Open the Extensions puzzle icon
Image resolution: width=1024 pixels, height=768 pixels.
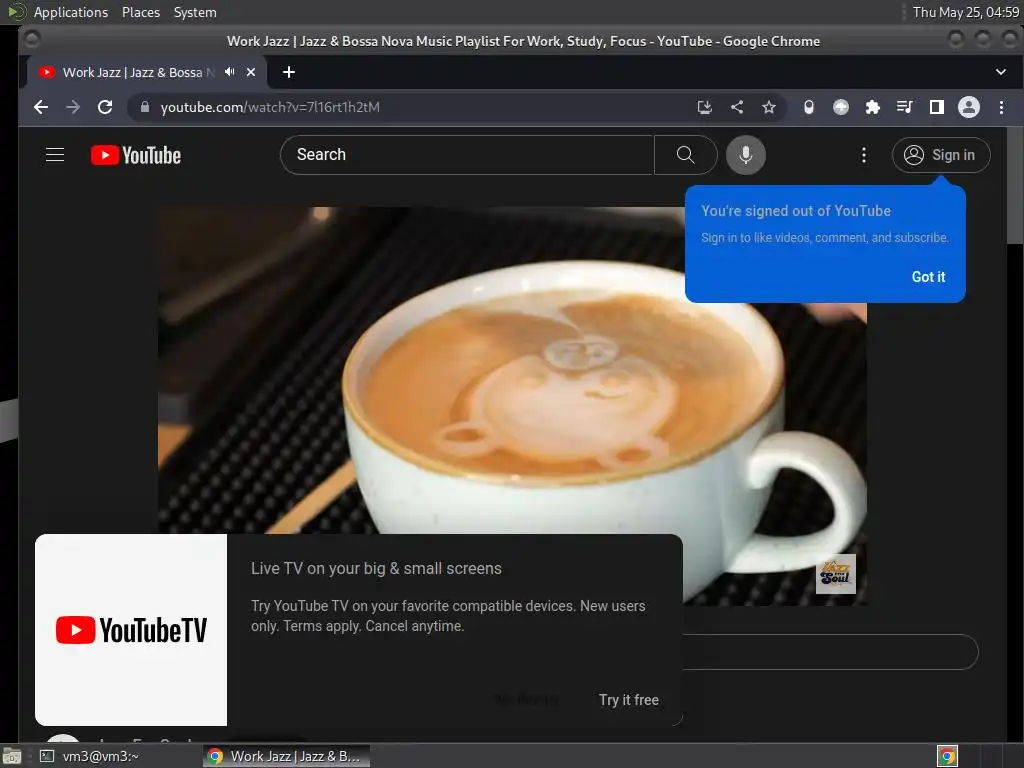(x=872, y=107)
